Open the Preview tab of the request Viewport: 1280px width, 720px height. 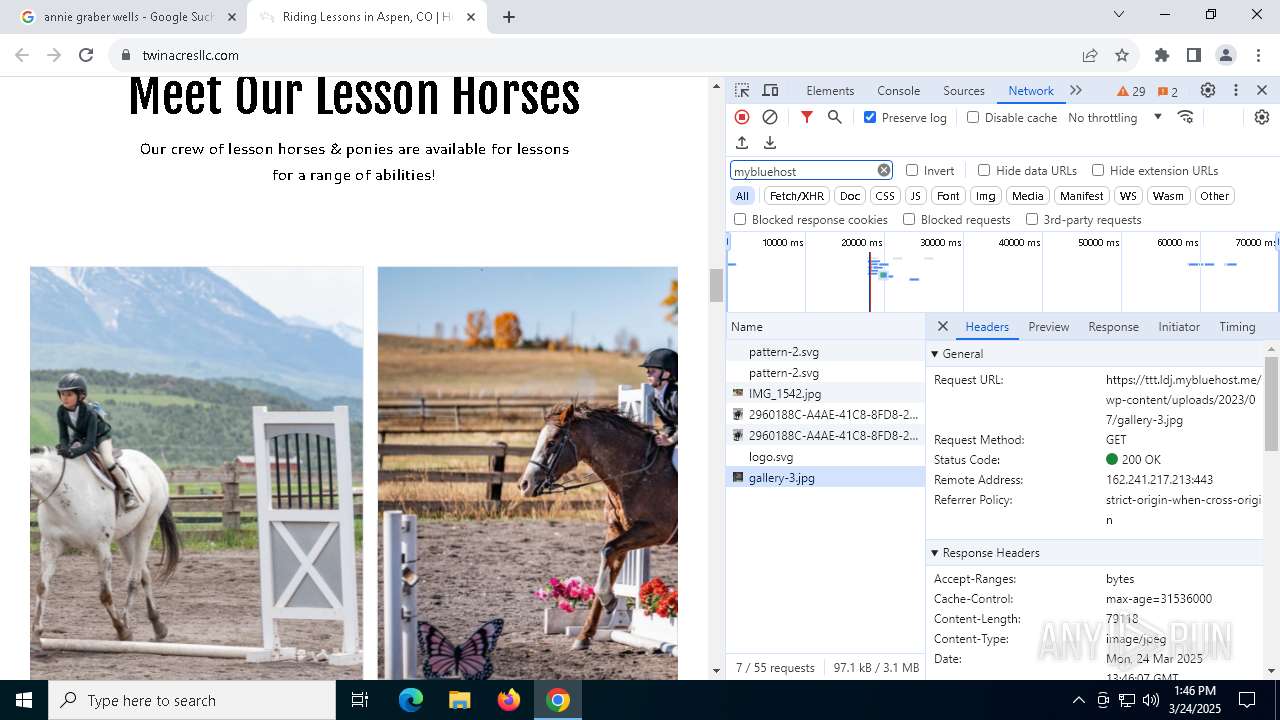pos(1049,327)
